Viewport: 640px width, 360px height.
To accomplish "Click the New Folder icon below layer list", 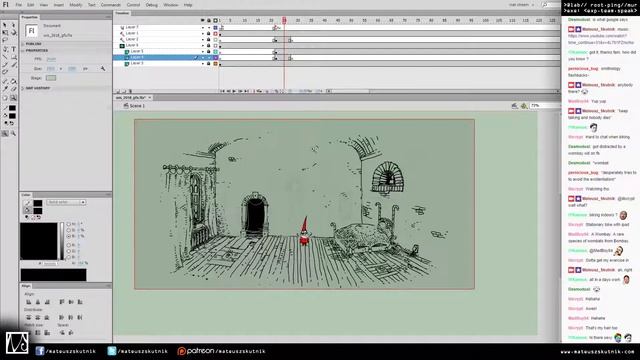I will (x=124, y=91).
